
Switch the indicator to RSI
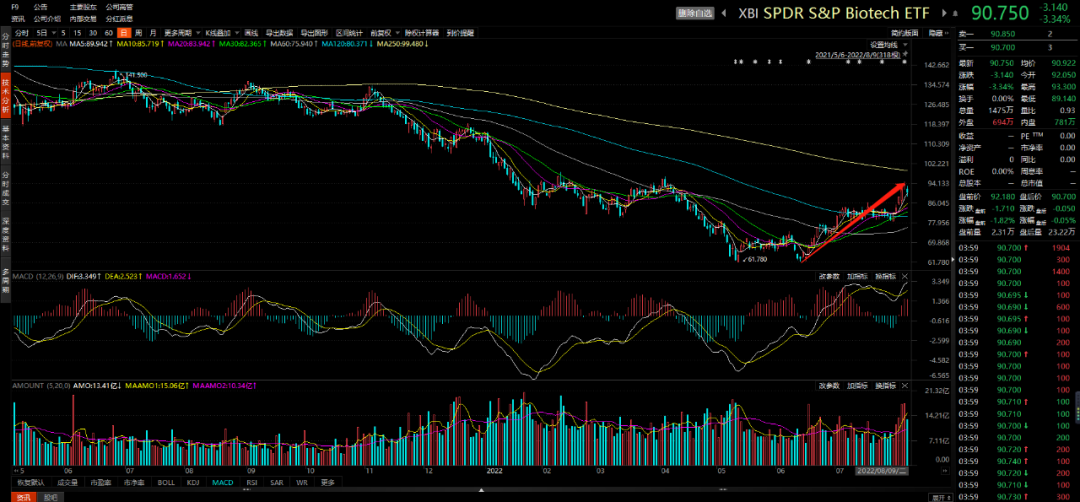(x=251, y=483)
